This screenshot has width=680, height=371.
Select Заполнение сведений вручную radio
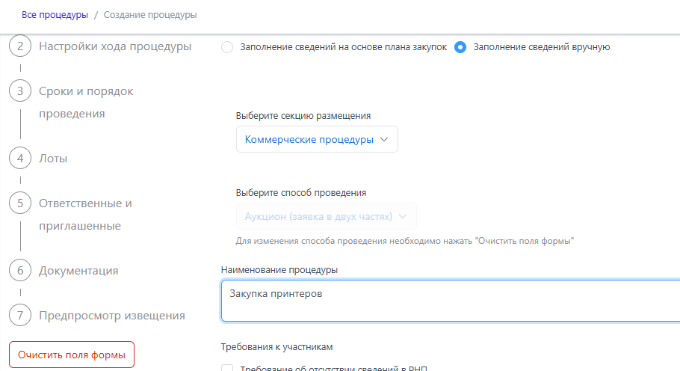[x=460, y=47]
